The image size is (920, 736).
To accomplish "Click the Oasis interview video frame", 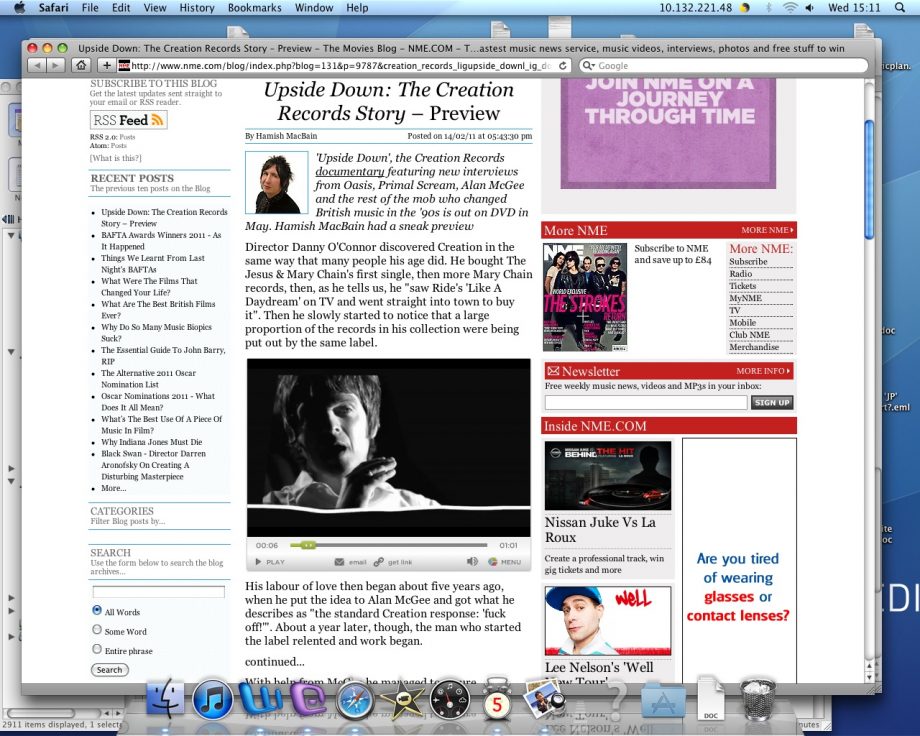I will (x=388, y=447).
